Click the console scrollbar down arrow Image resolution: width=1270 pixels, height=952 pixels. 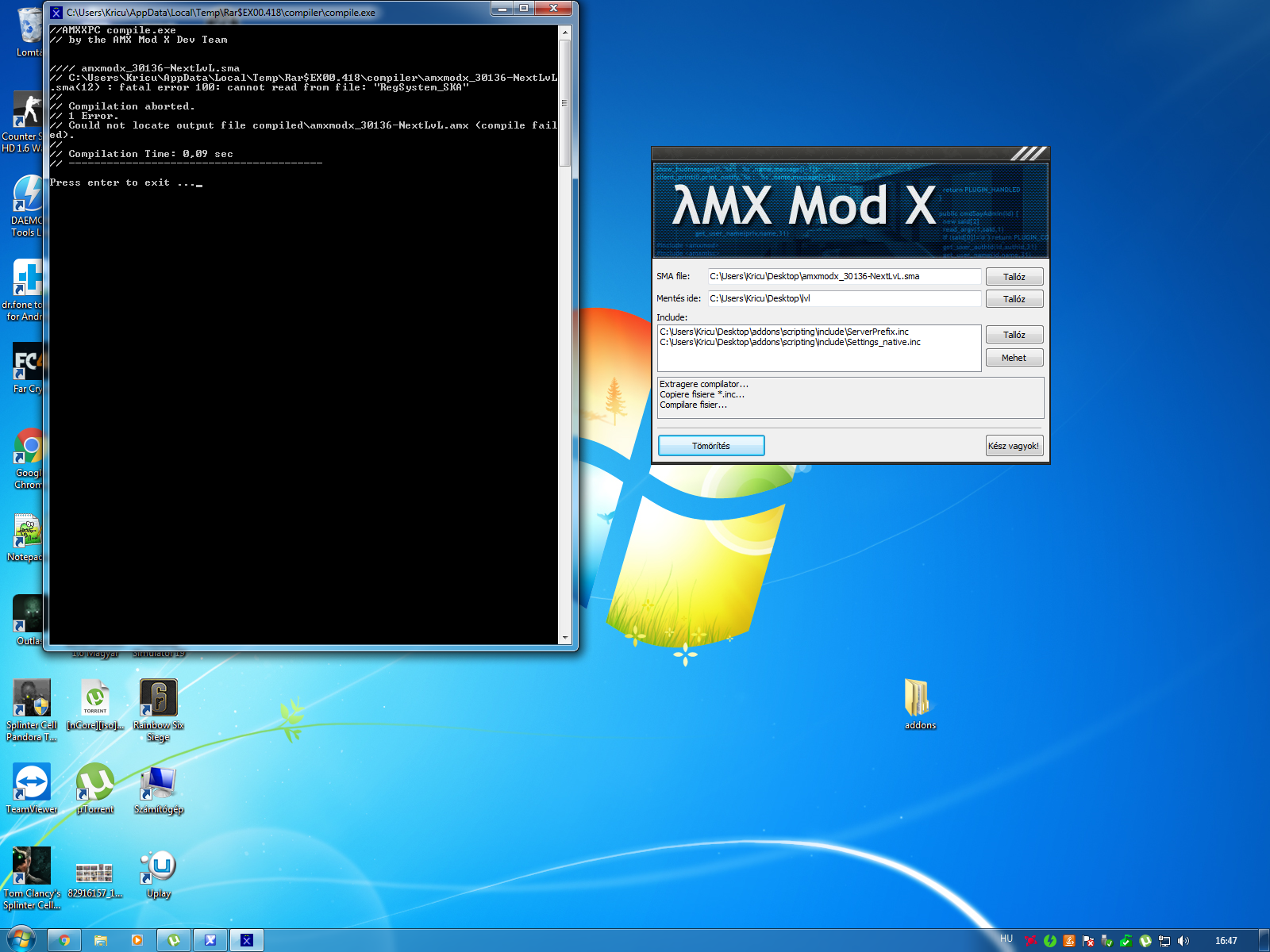(x=565, y=637)
